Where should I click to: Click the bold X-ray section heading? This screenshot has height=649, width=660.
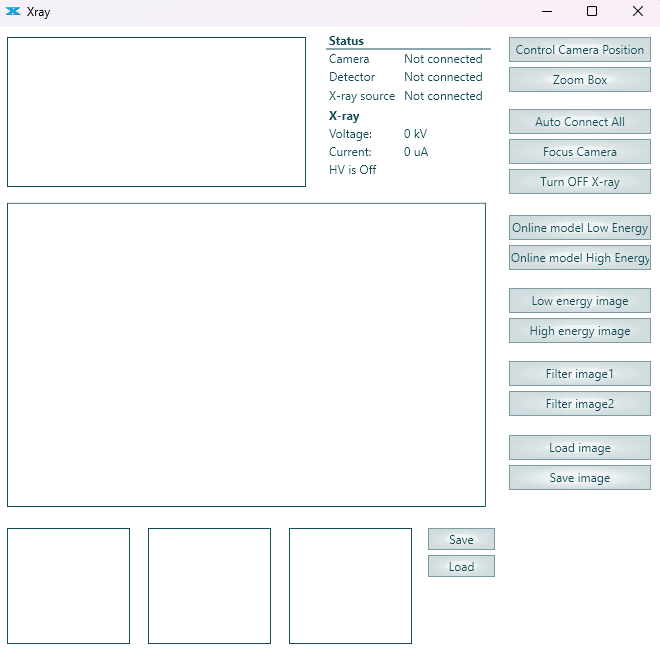(x=344, y=116)
